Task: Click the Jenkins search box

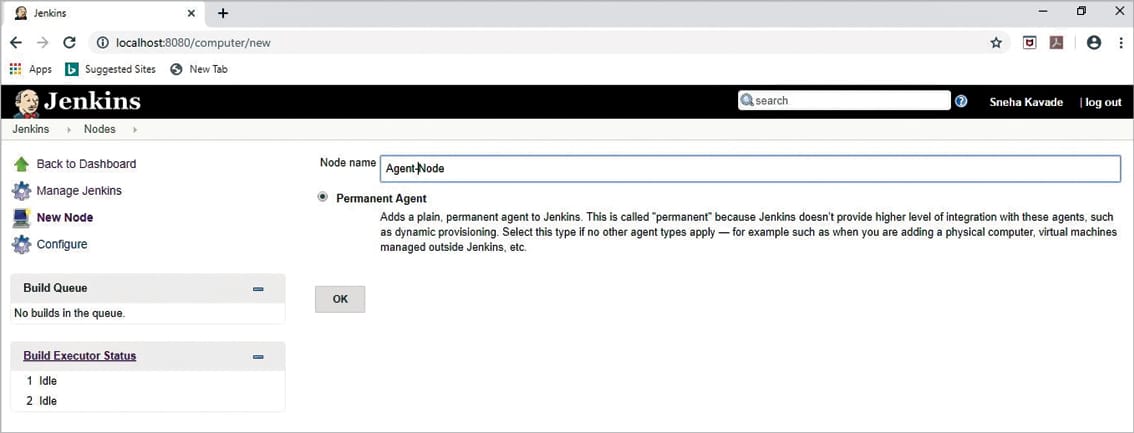Action: point(844,100)
